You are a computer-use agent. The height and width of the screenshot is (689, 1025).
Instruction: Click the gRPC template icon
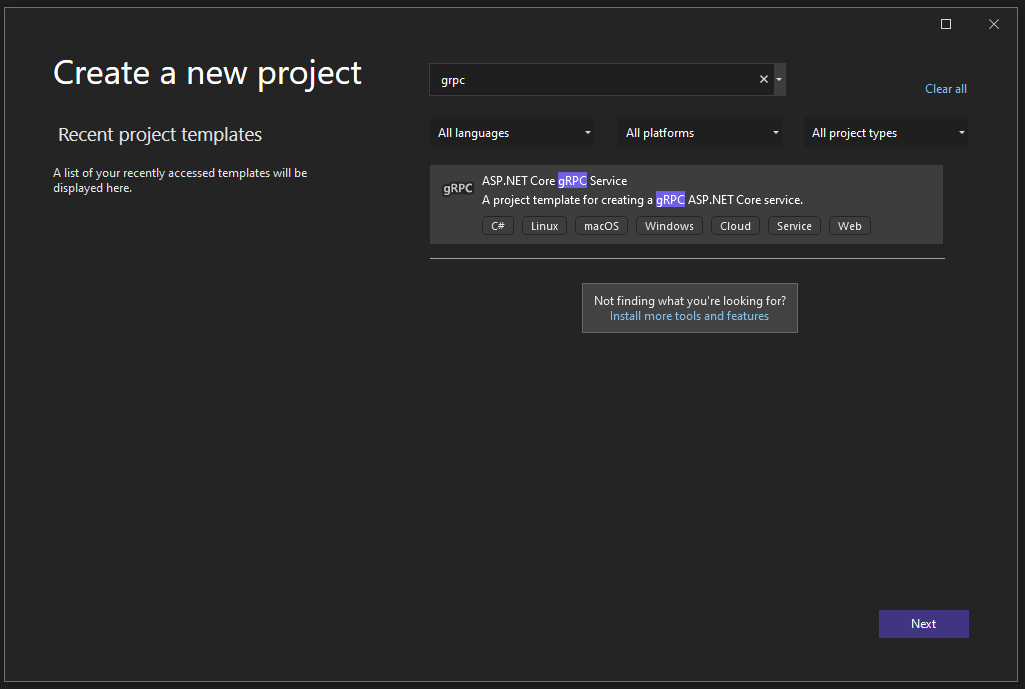coord(458,188)
